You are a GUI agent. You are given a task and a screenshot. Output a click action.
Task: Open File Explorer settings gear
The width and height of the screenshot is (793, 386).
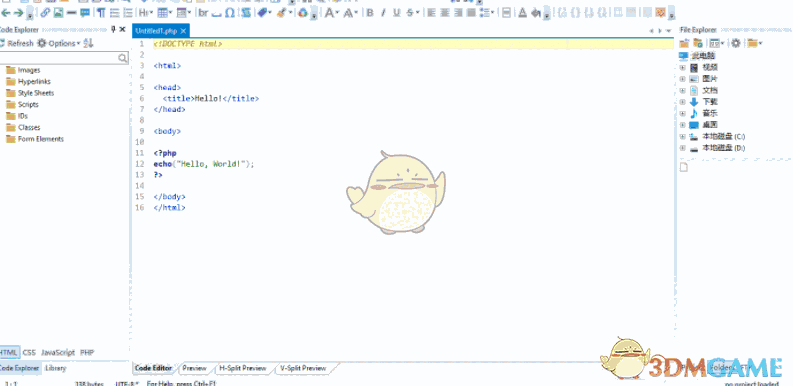[736, 44]
